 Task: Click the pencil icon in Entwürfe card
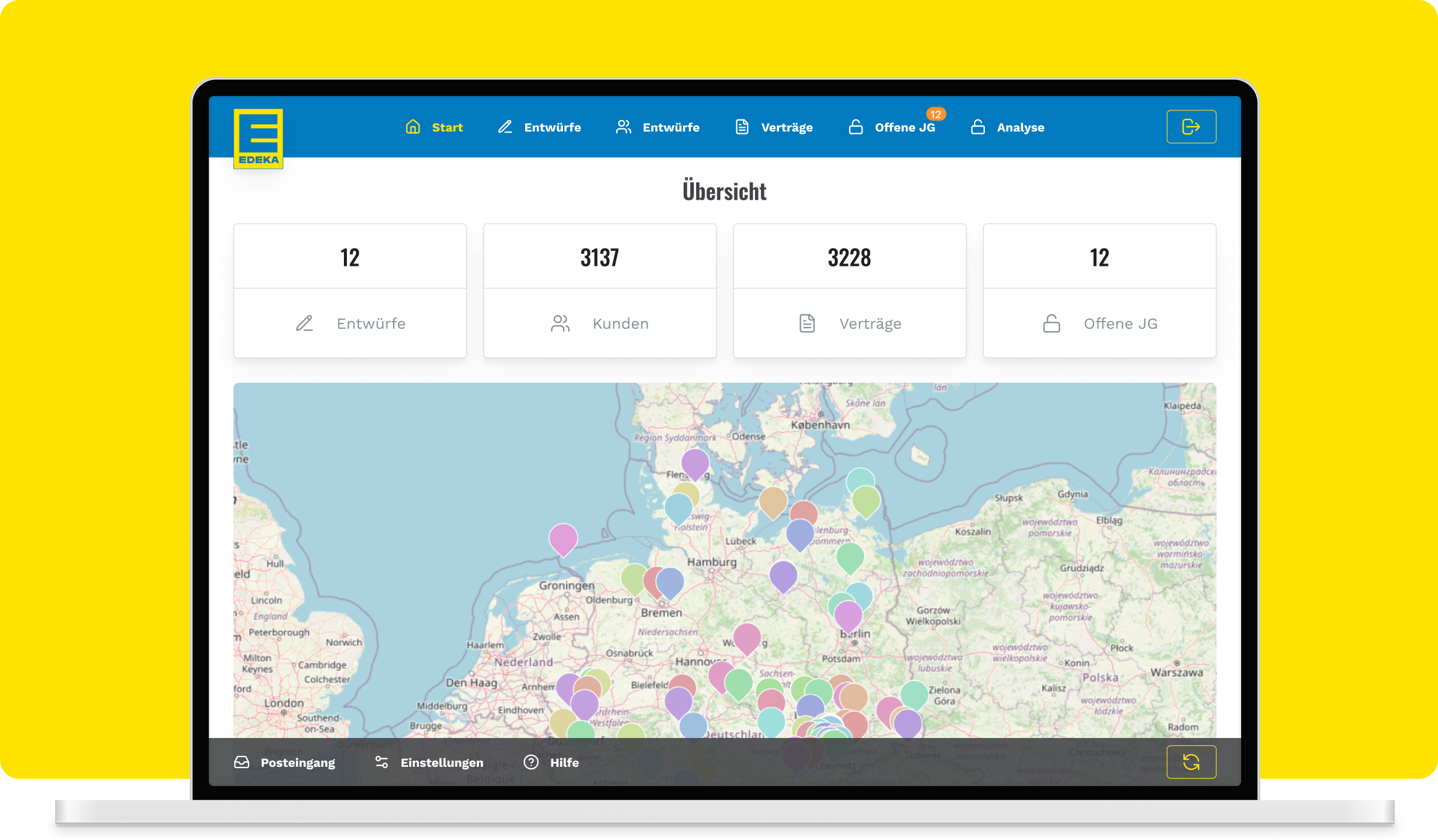tap(304, 323)
